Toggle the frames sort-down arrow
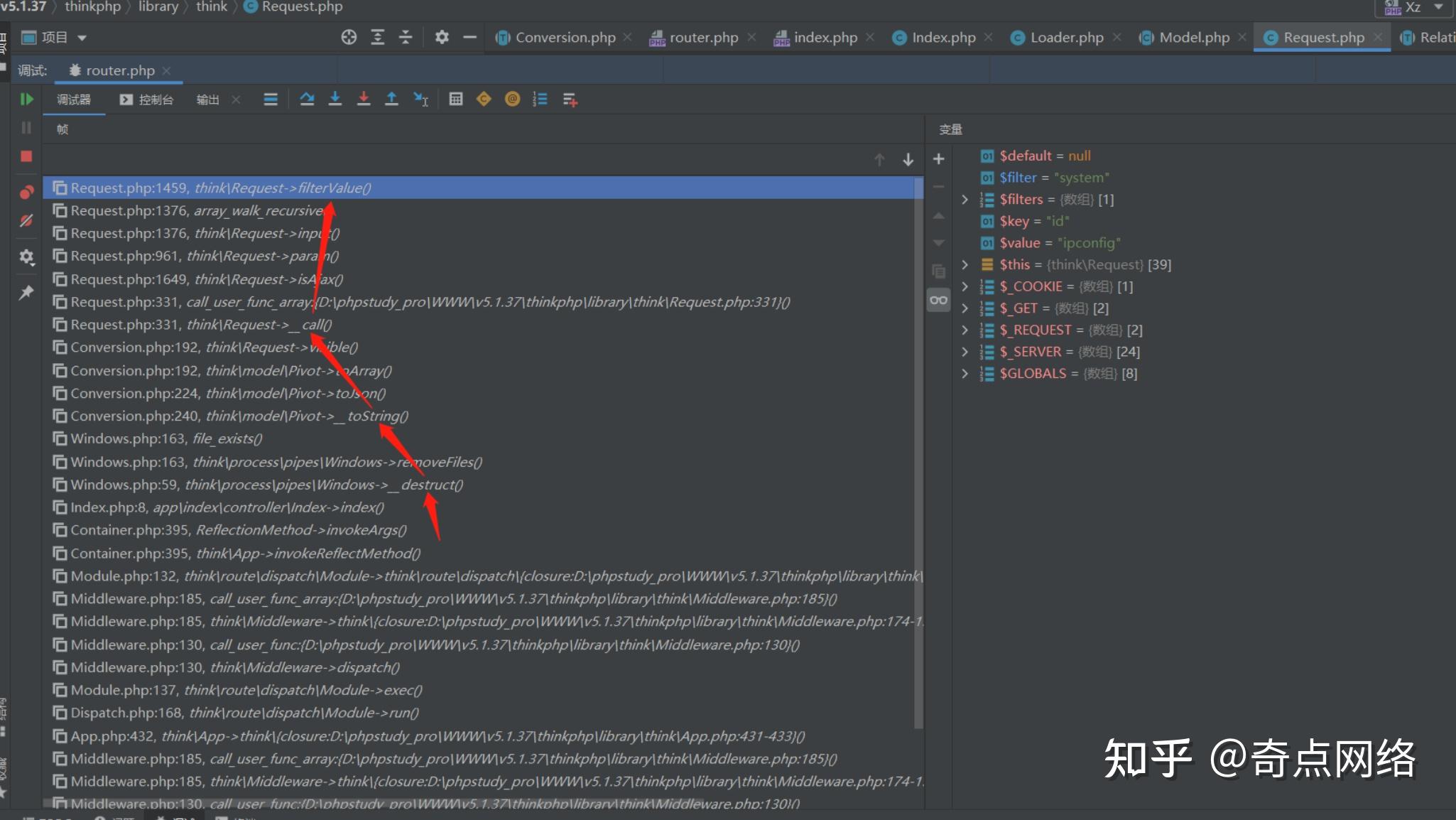 coord(907,160)
